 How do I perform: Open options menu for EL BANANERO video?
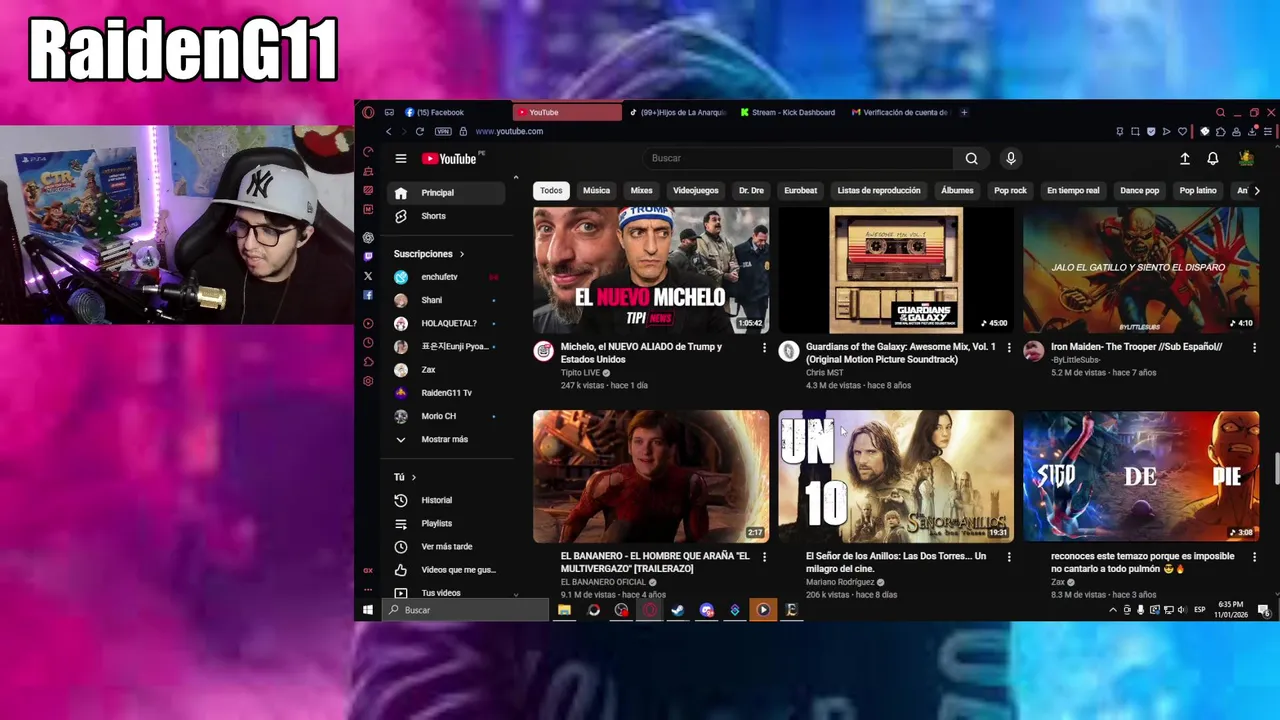[x=764, y=556]
